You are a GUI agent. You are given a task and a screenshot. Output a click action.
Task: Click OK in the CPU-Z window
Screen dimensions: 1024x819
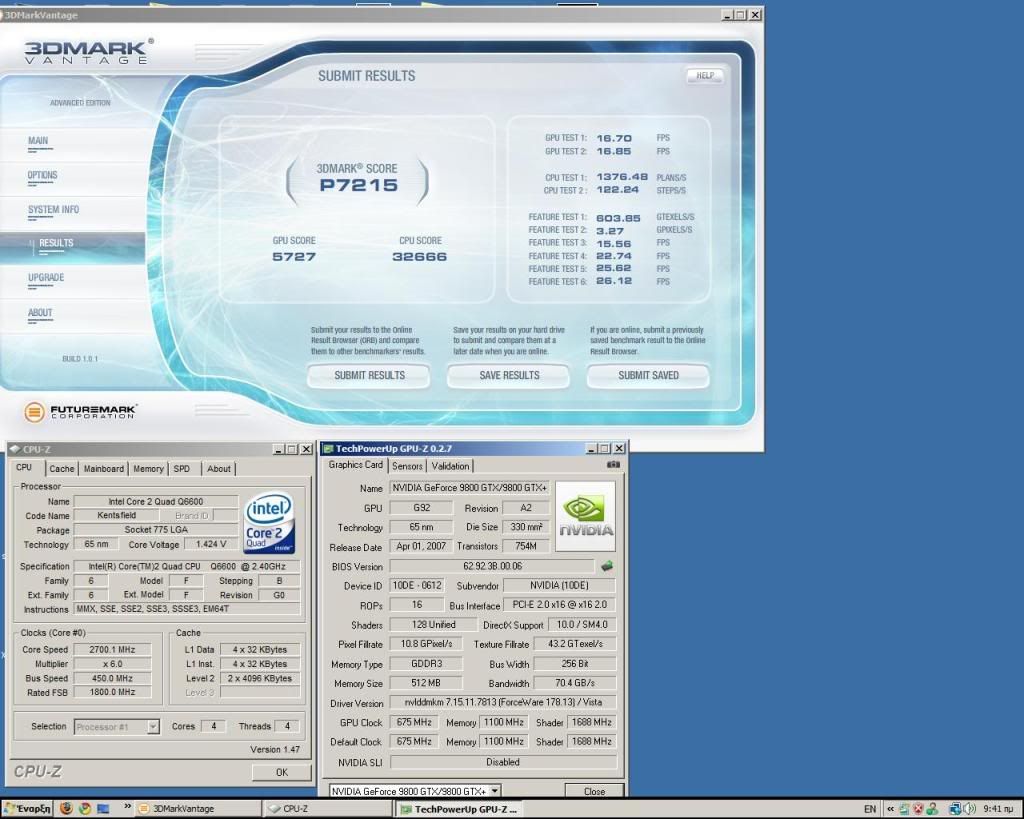pos(281,772)
